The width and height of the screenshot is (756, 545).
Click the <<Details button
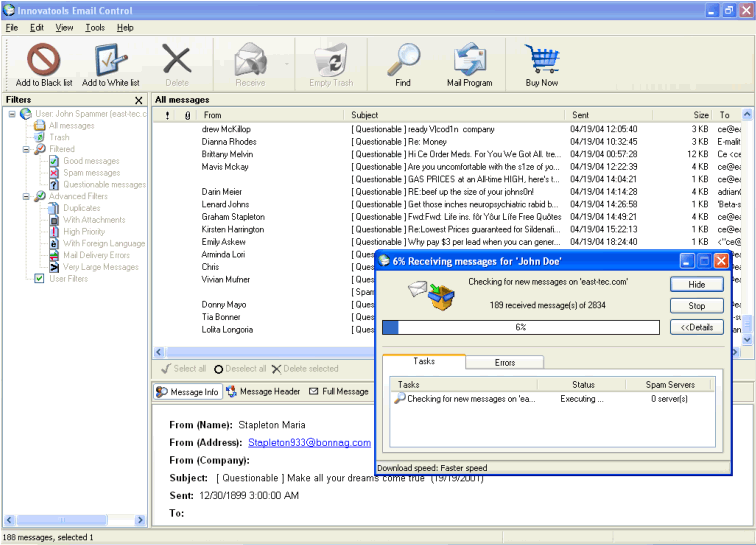click(x=697, y=327)
